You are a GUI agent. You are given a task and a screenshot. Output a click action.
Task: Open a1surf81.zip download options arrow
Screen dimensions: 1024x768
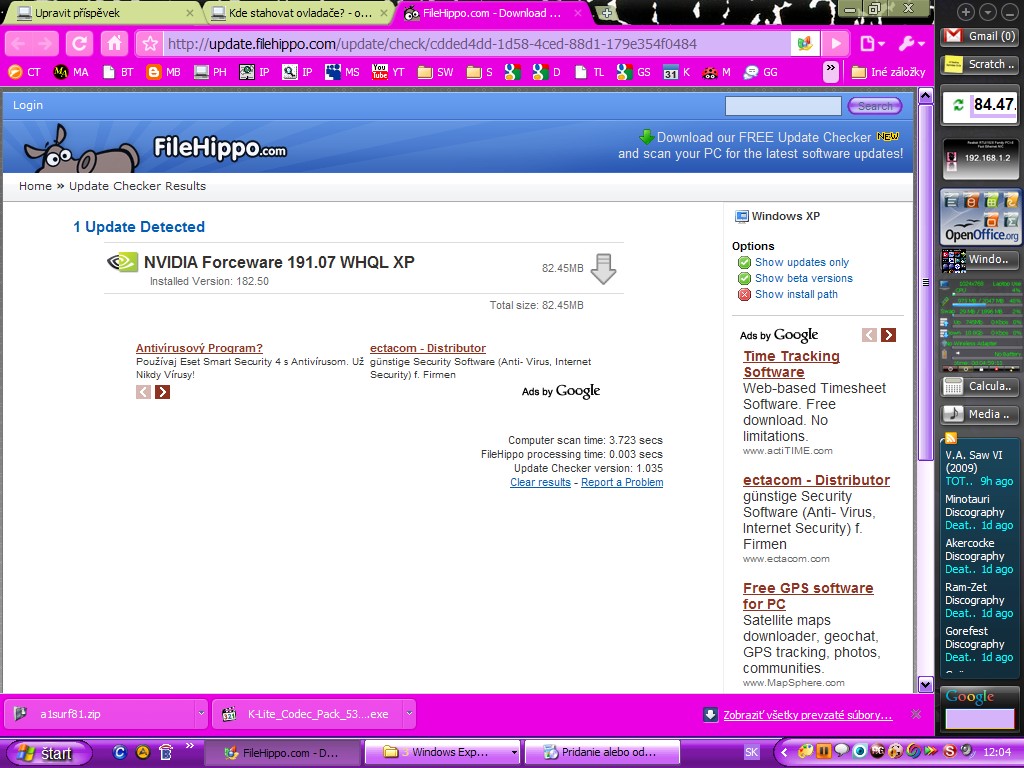point(200,714)
